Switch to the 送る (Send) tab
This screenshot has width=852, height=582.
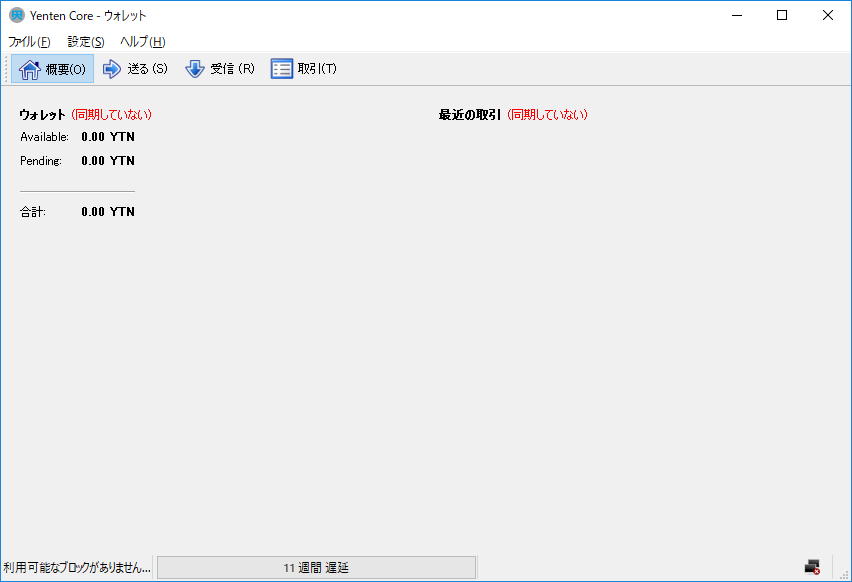[x=135, y=68]
